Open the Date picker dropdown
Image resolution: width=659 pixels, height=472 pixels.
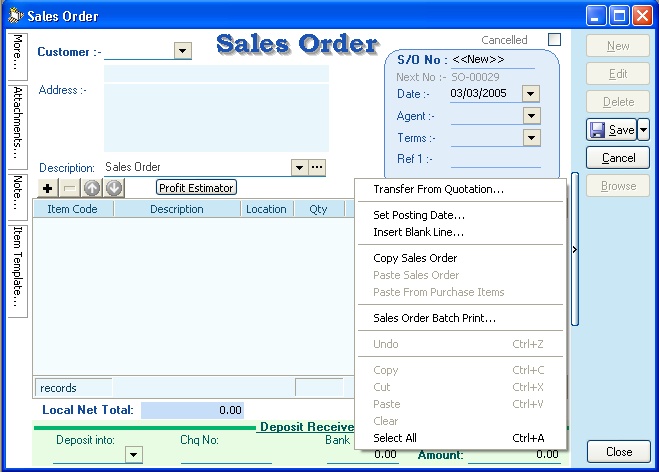tap(531, 93)
